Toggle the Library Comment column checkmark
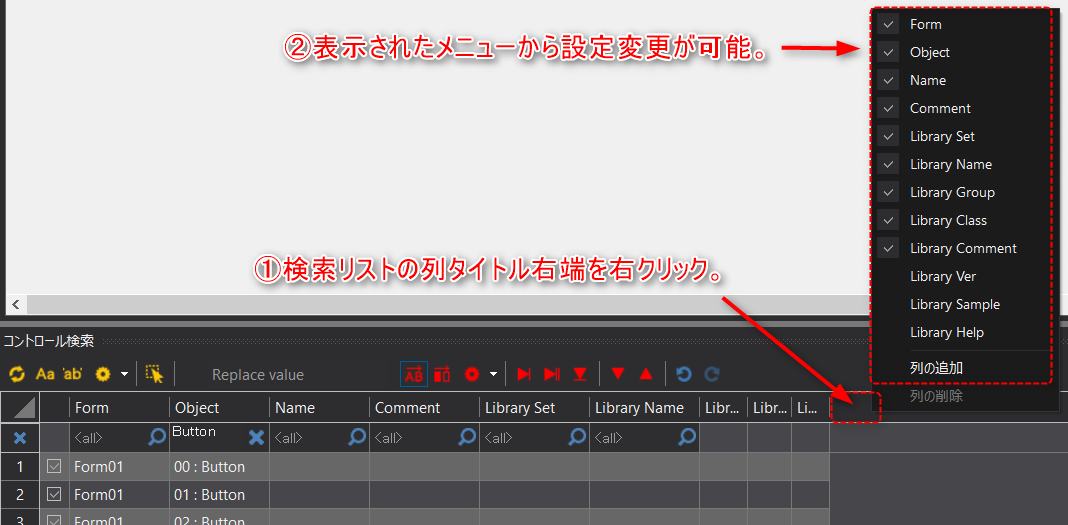Screen dimensions: 1068x525 coord(888,248)
